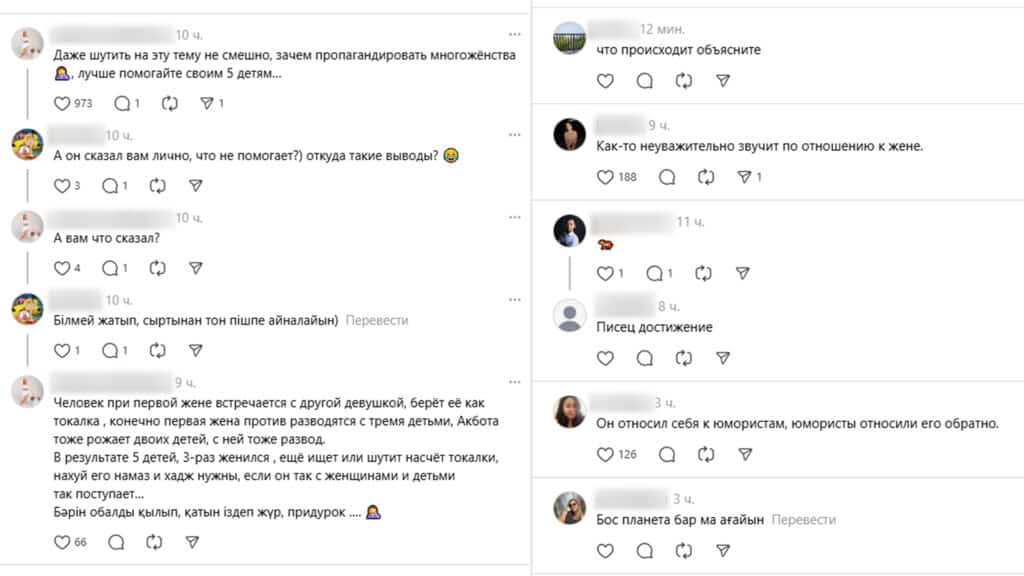Translate the "Білмей жатып" comment
Viewport: 1024px width, 576px height.
[377, 321]
